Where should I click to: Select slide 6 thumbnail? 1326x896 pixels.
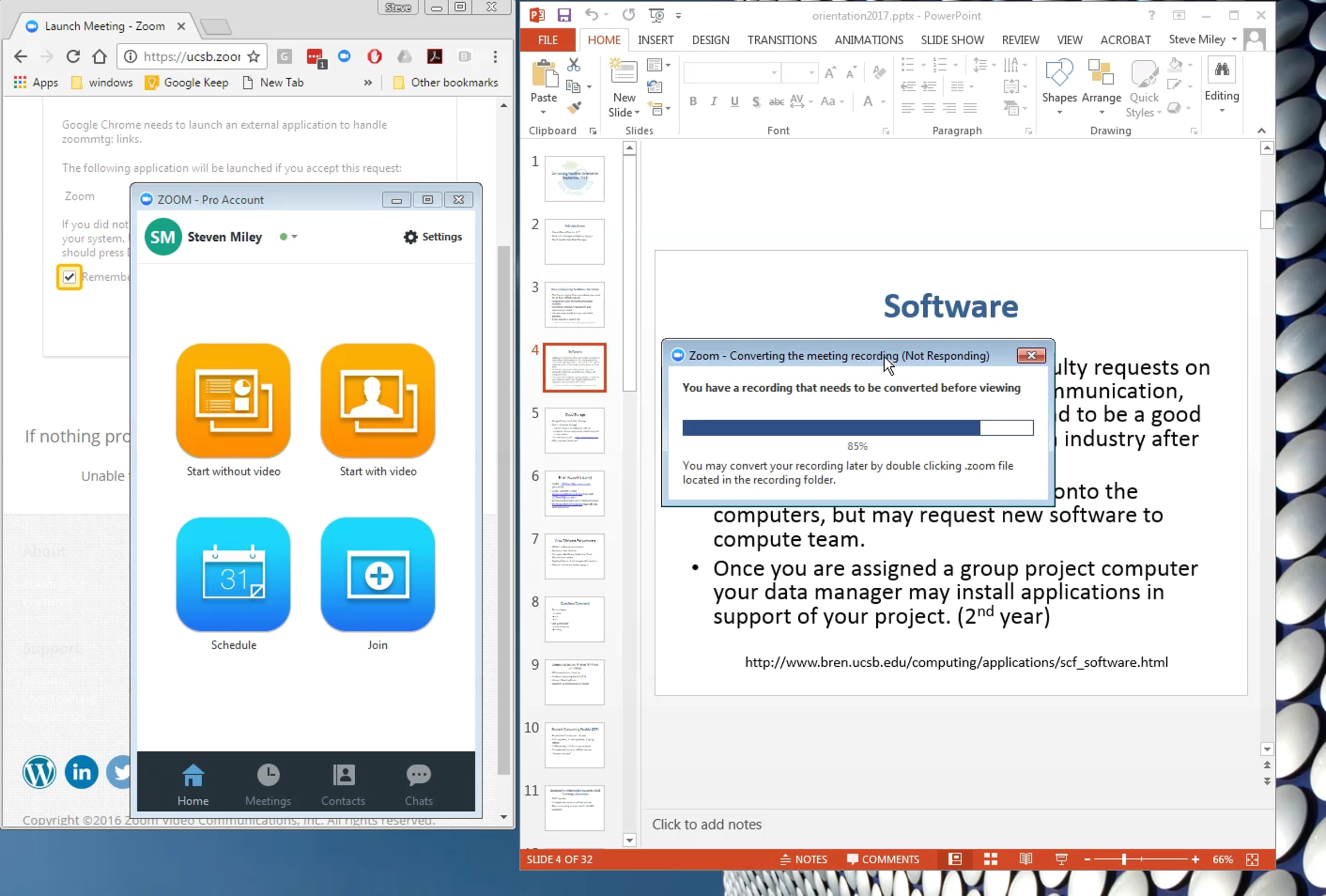[574, 493]
